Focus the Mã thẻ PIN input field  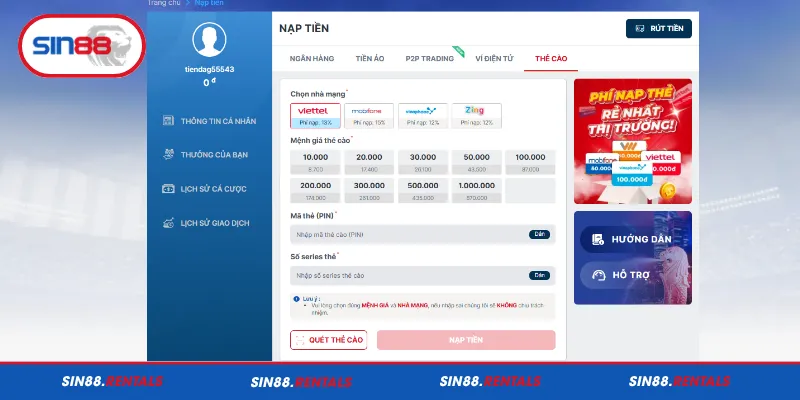423,235
